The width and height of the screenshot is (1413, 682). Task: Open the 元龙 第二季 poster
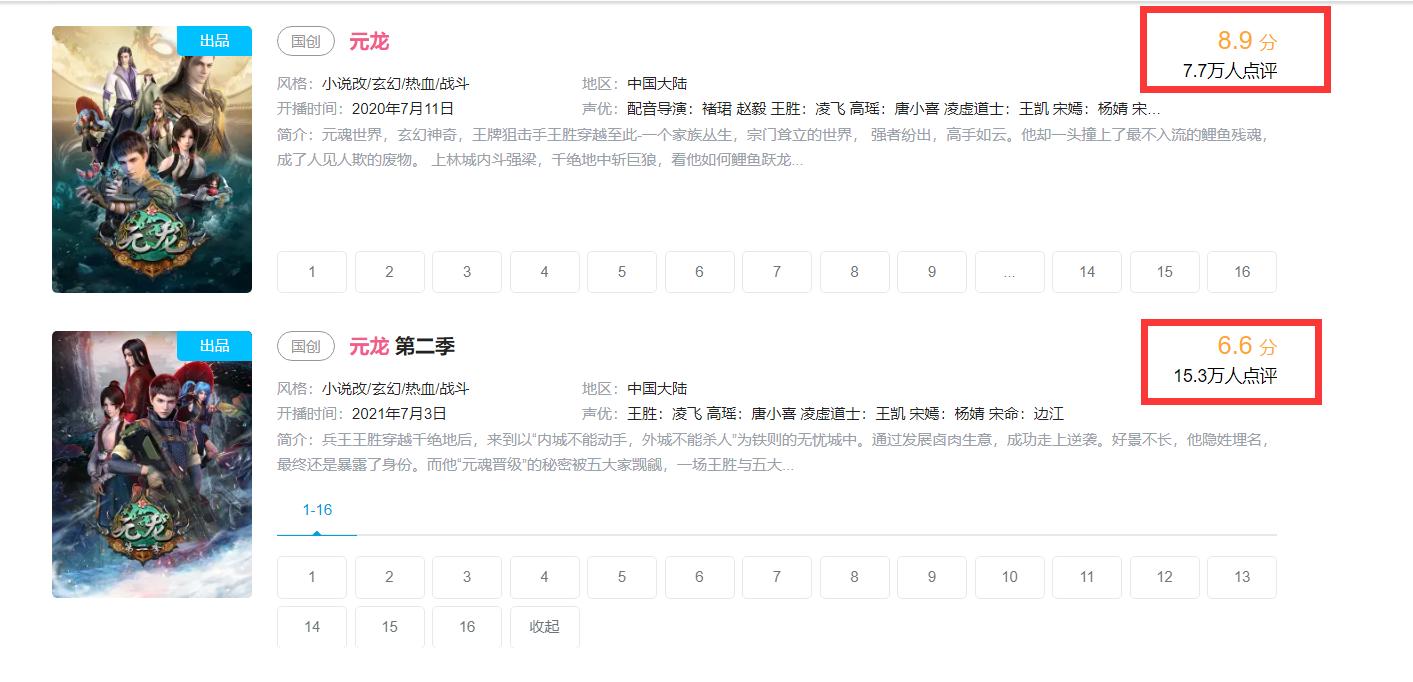pyautogui.click(x=151, y=463)
